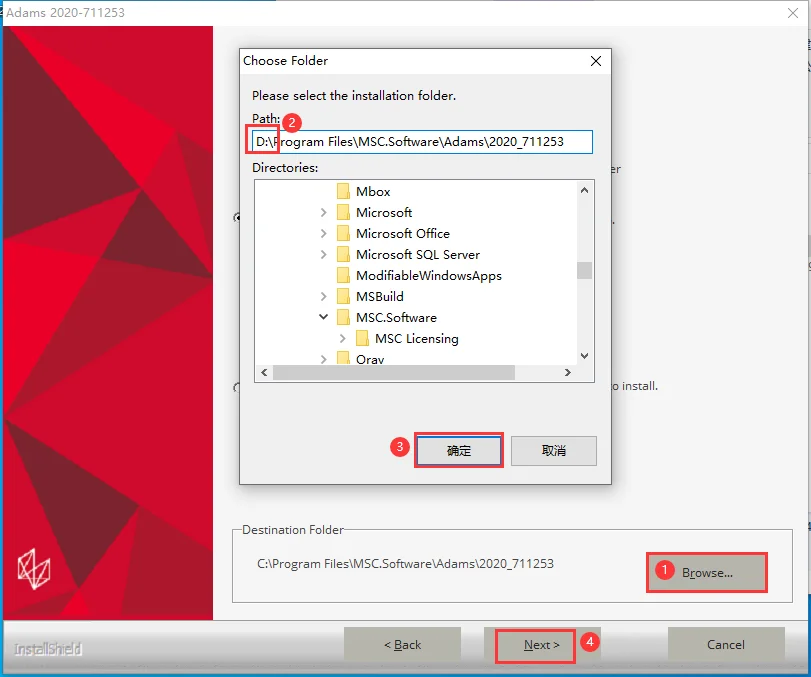
Task: Click the vertical scrollbar thumb in Directories
Action: pos(584,270)
